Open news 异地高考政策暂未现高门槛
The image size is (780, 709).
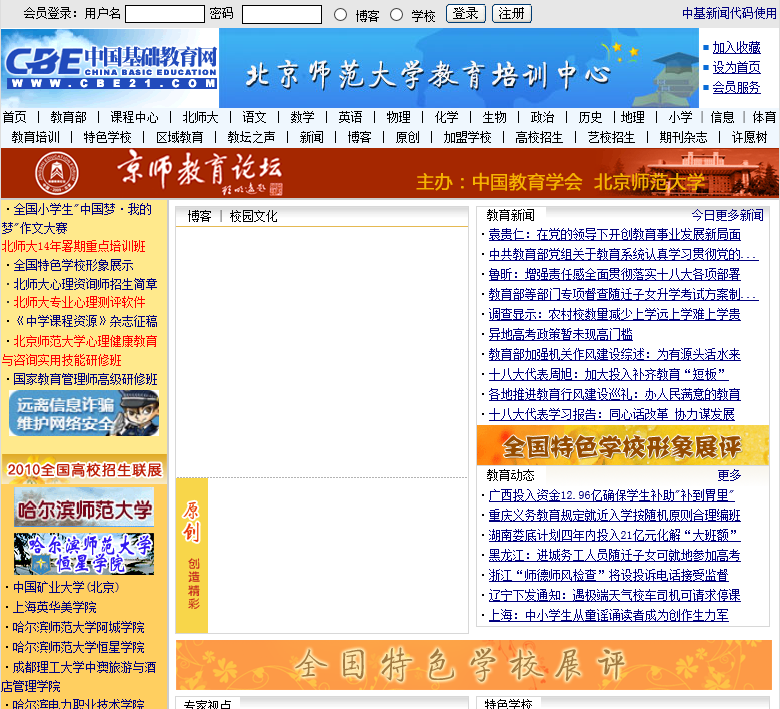(x=560, y=334)
